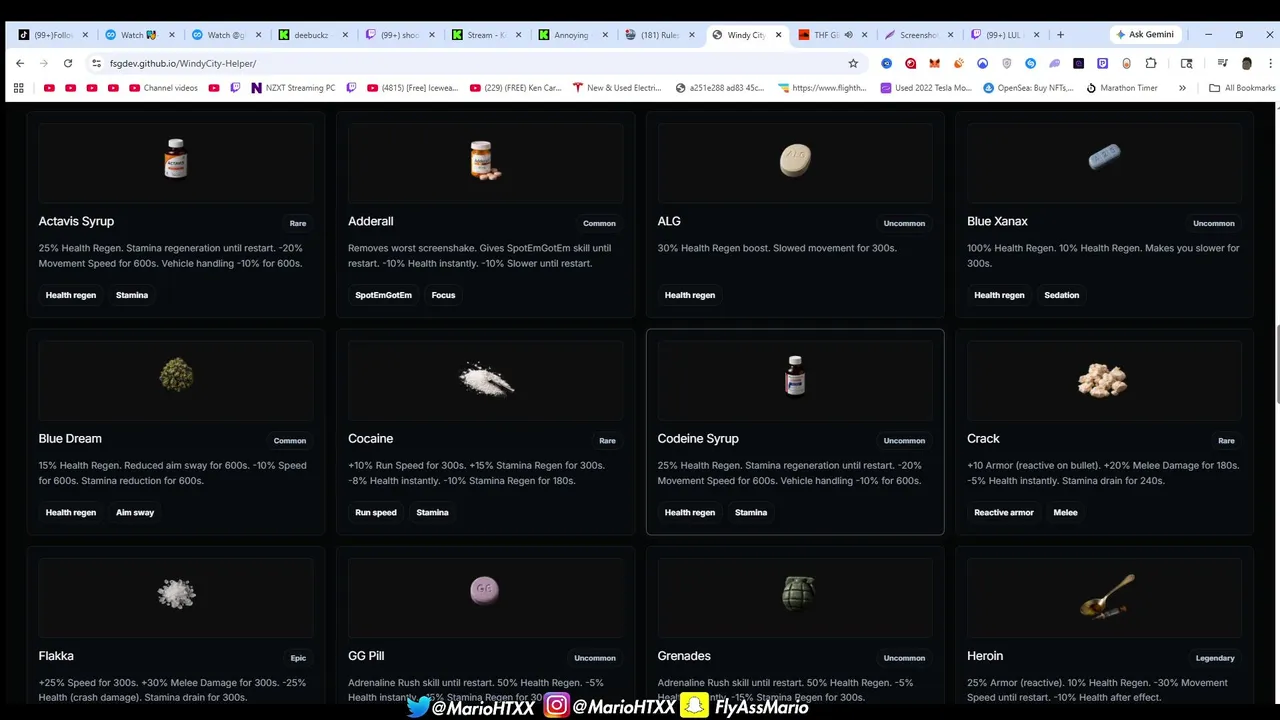Click the SpotEmGotEm tag on Adderall
1280x720 pixels.
tap(383, 295)
